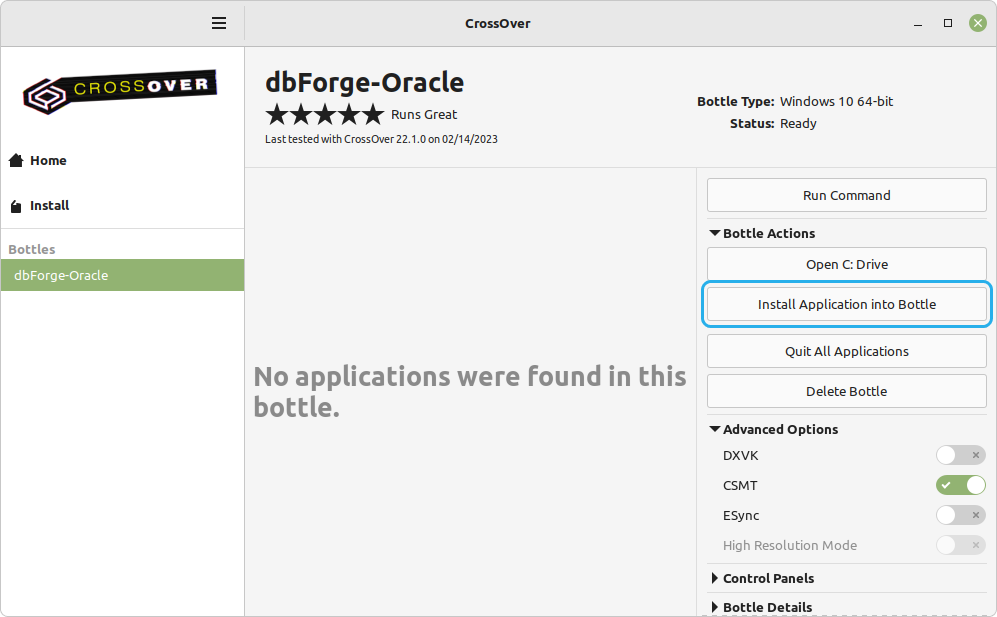Viewport: 997px width, 617px height.
Task: Select the dbForge-Oracle bottle
Action: pos(122,275)
